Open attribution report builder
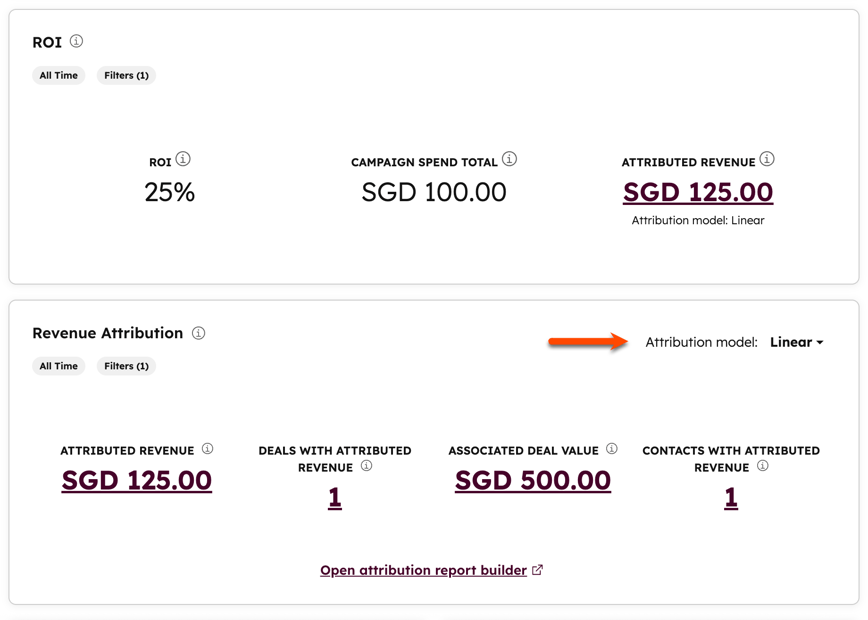The image size is (868, 620). coord(424,568)
